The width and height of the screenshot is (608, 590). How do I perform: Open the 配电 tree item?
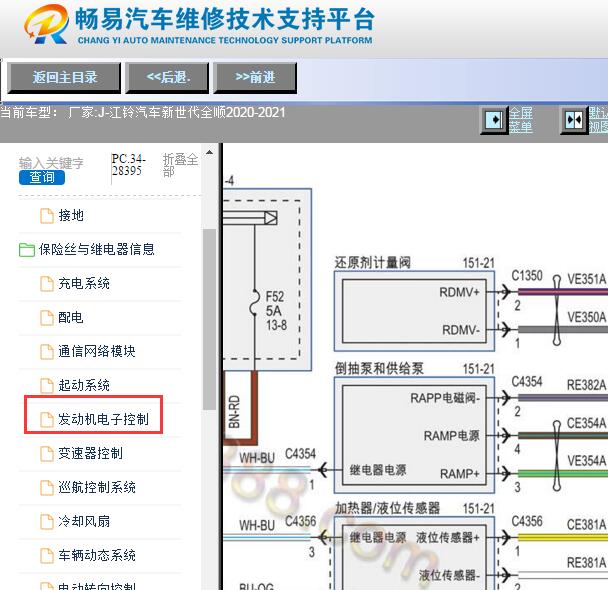point(71,317)
